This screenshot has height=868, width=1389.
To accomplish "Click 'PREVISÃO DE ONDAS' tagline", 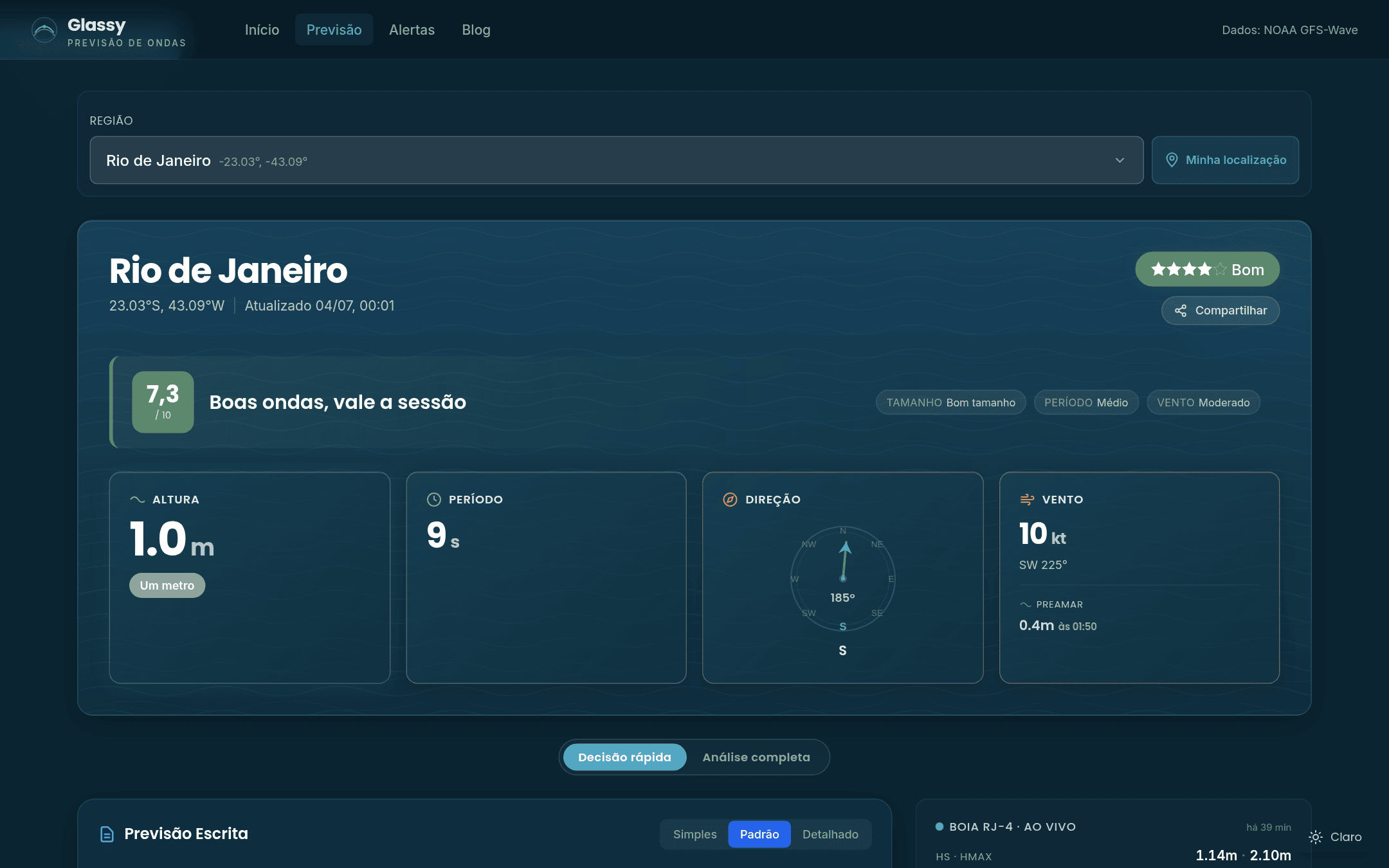I will pos(127,43).
